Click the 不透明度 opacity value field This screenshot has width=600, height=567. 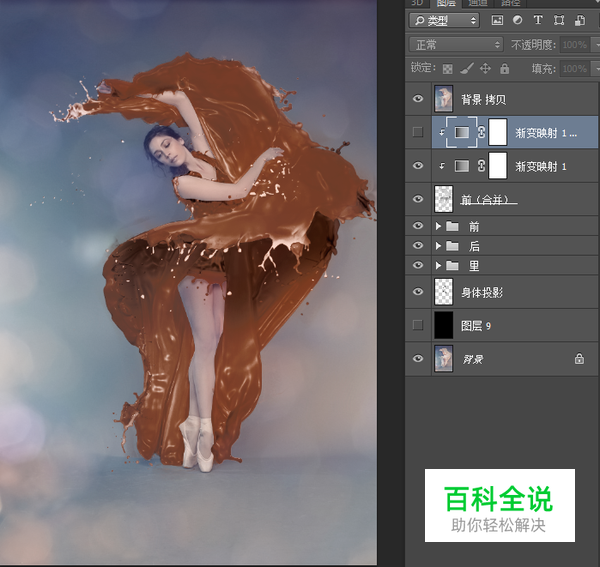click(x=574, y=45)
